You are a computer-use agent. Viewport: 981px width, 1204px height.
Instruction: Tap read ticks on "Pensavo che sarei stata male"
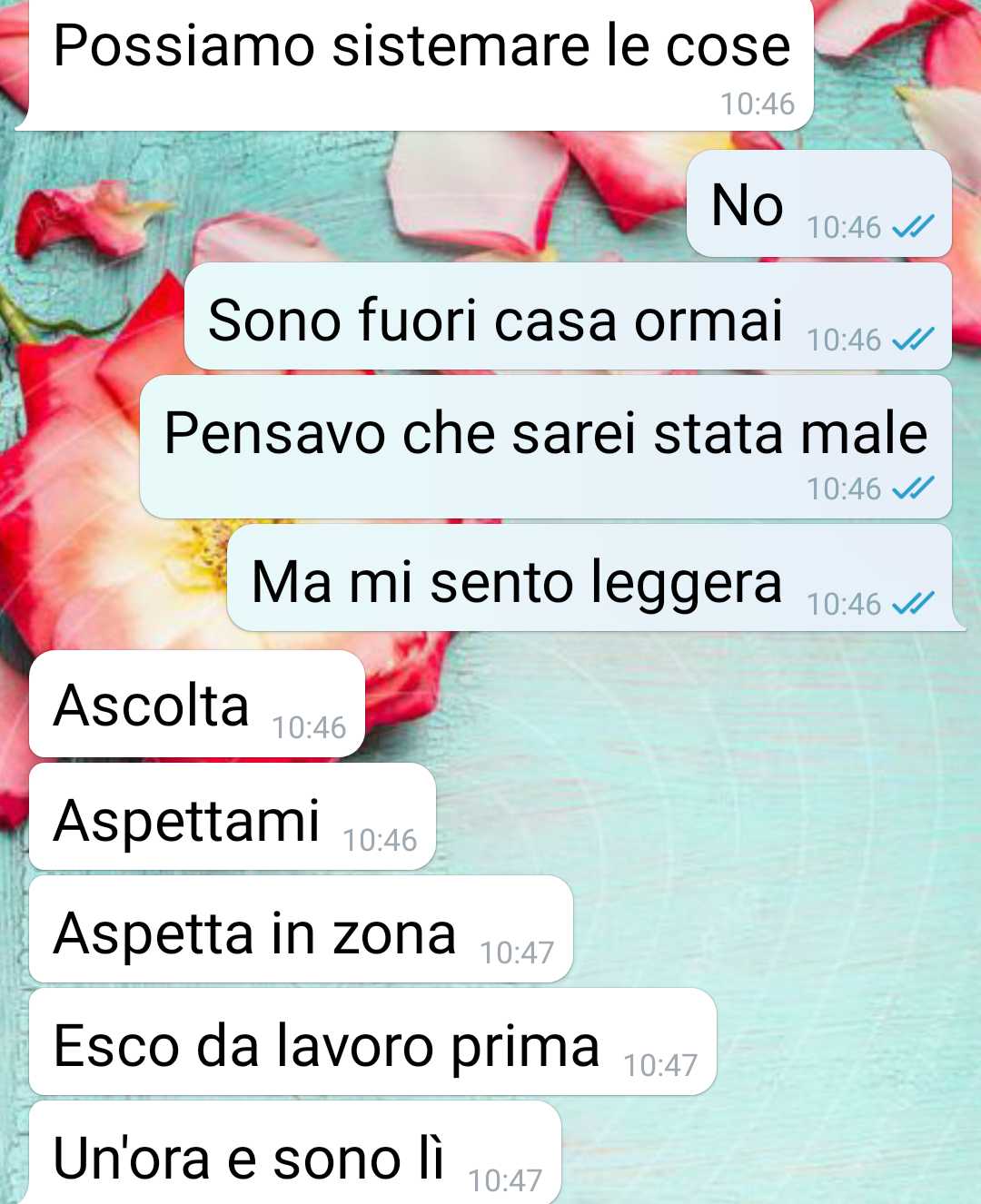coord(913,489)
